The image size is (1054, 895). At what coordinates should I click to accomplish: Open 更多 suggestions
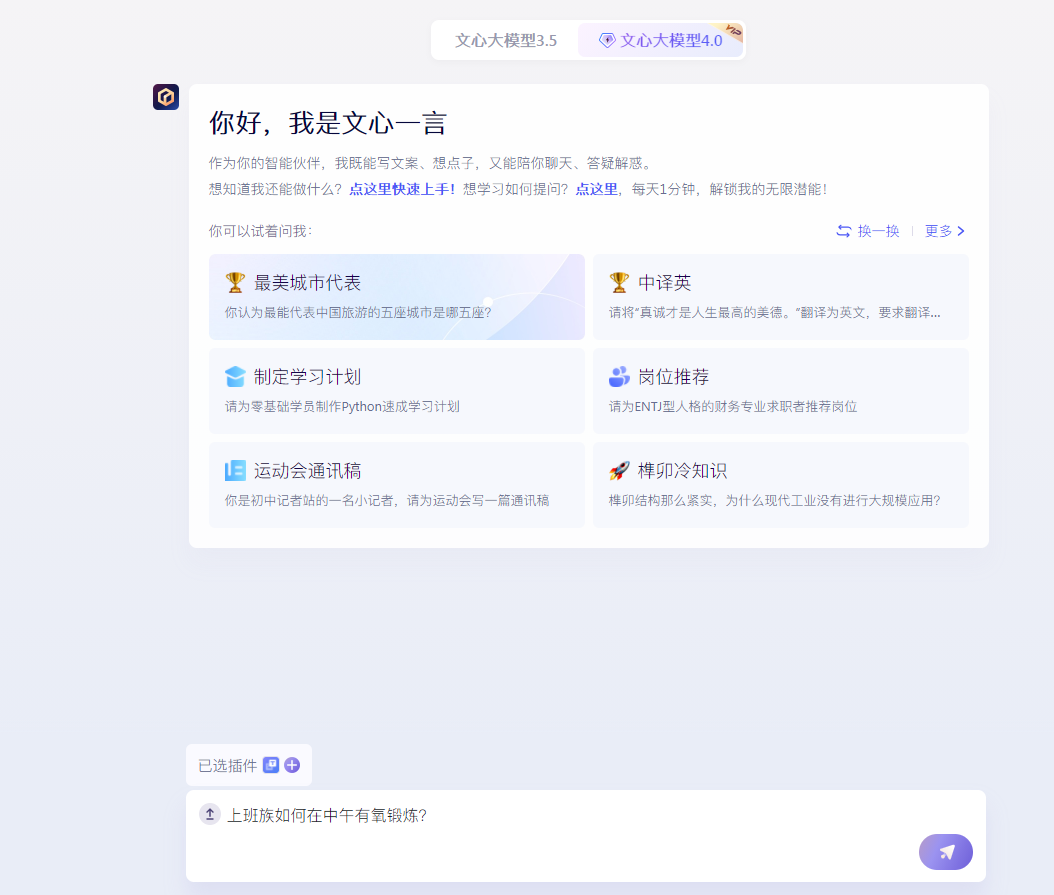click(944, 231)
